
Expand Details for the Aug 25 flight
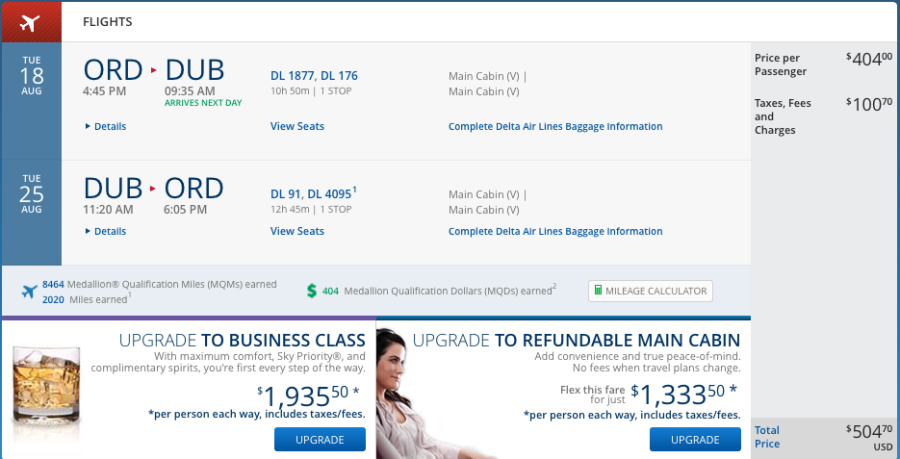106,231
